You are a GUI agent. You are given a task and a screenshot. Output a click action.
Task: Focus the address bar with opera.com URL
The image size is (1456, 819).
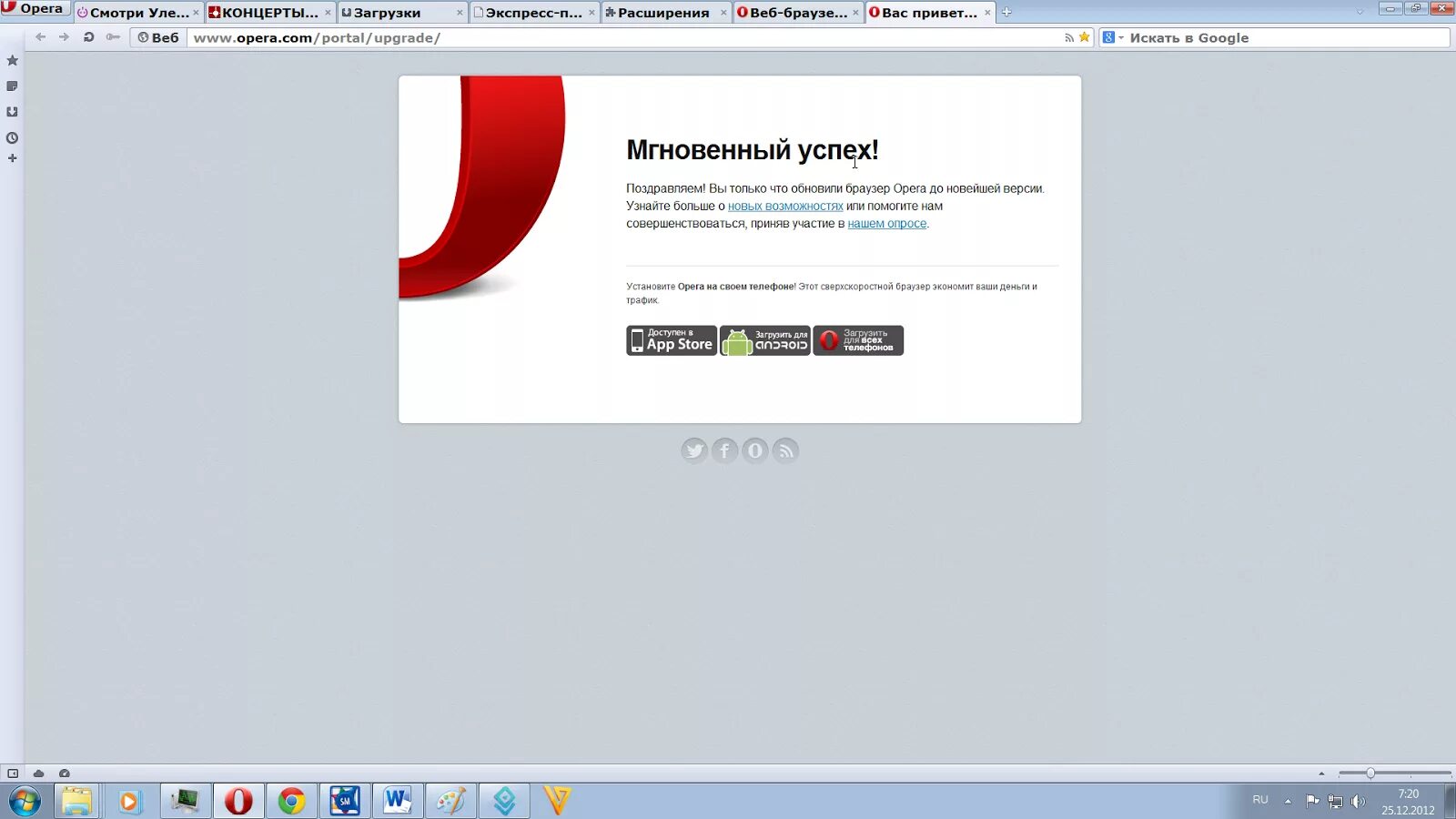623,37
